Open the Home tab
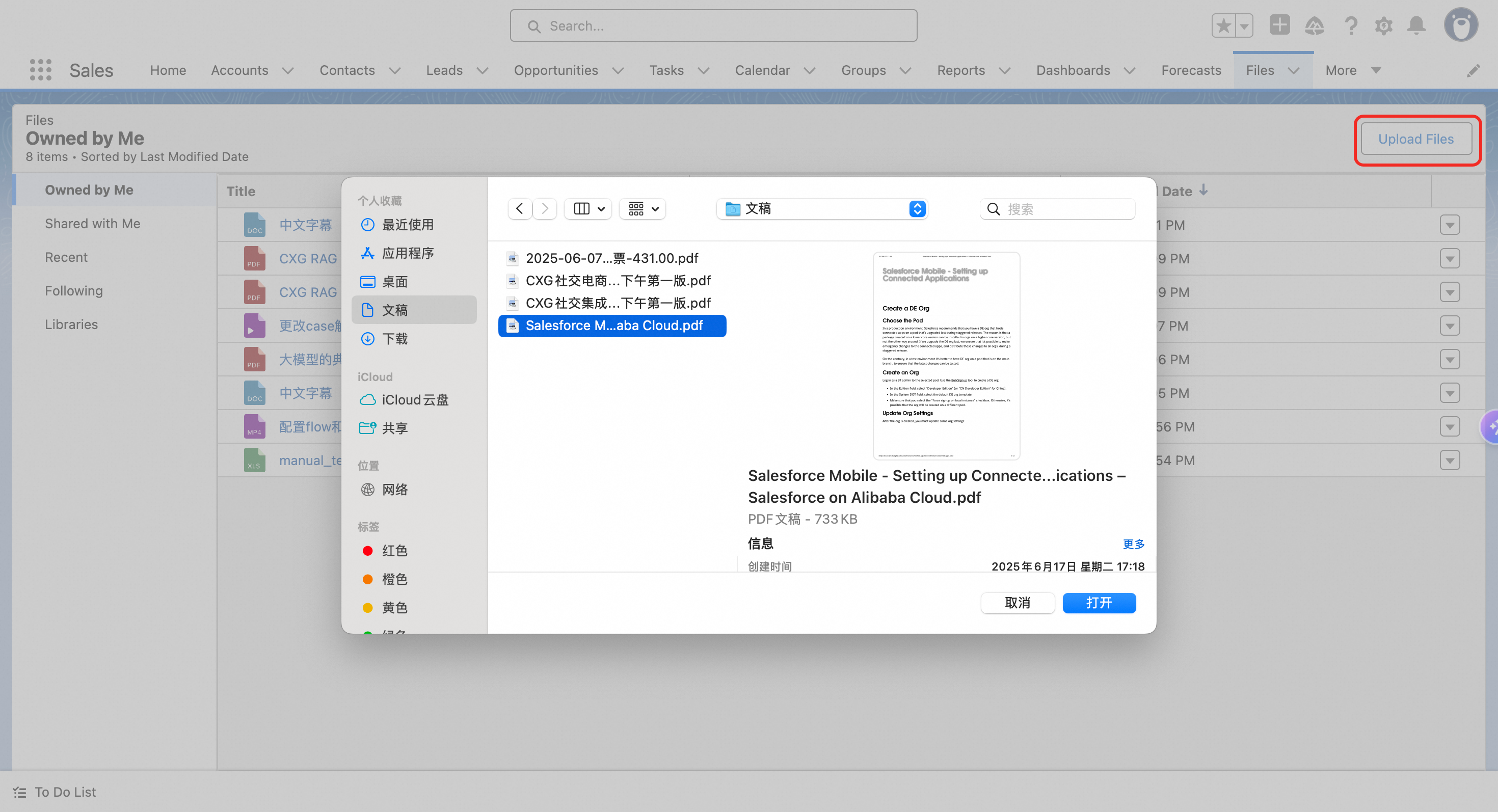This screenshot has height=812, width=1498. coord(168,70)
